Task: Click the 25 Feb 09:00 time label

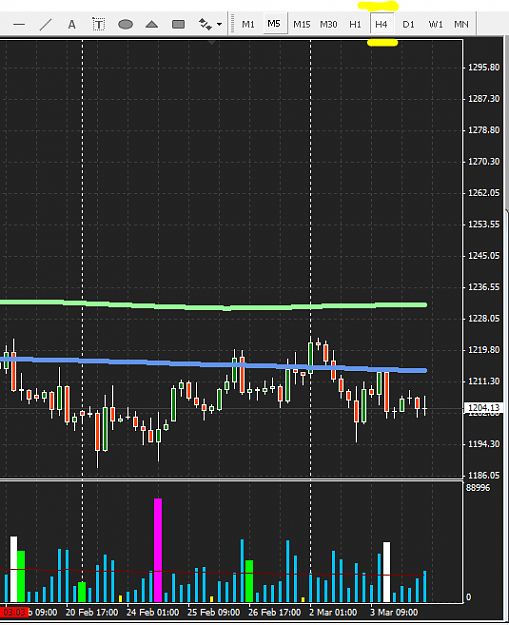Action: pyautogui.click(x=214, y=613)
